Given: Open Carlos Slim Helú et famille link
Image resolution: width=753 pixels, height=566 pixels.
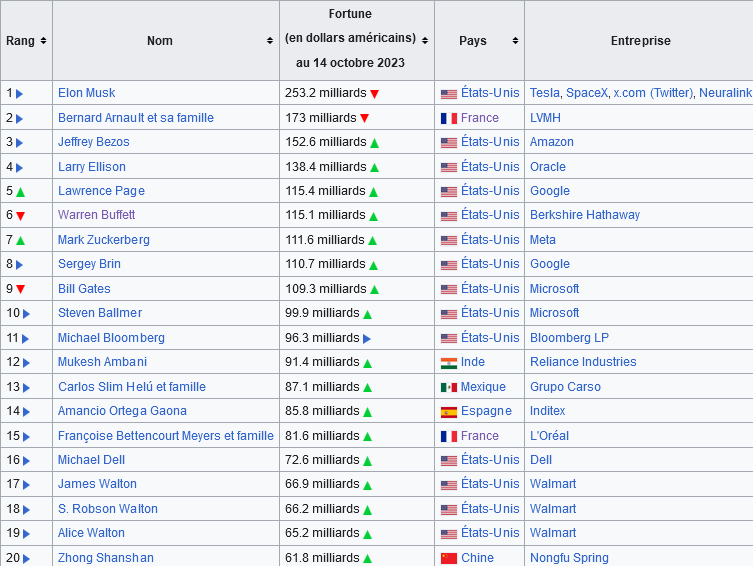Looking at the screenshot, I should 132,386.
